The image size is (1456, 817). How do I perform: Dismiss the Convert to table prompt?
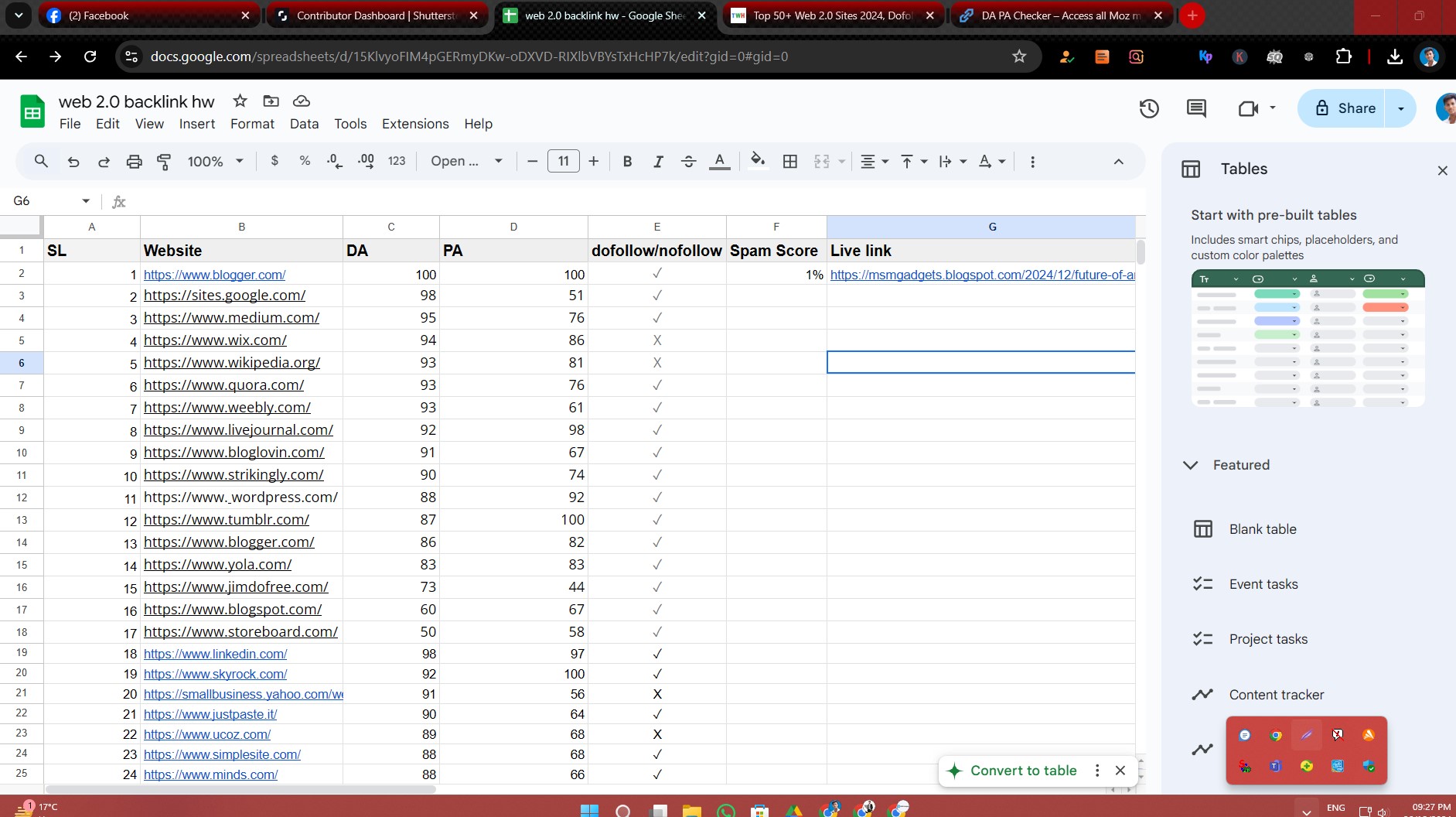[1120, 771]
